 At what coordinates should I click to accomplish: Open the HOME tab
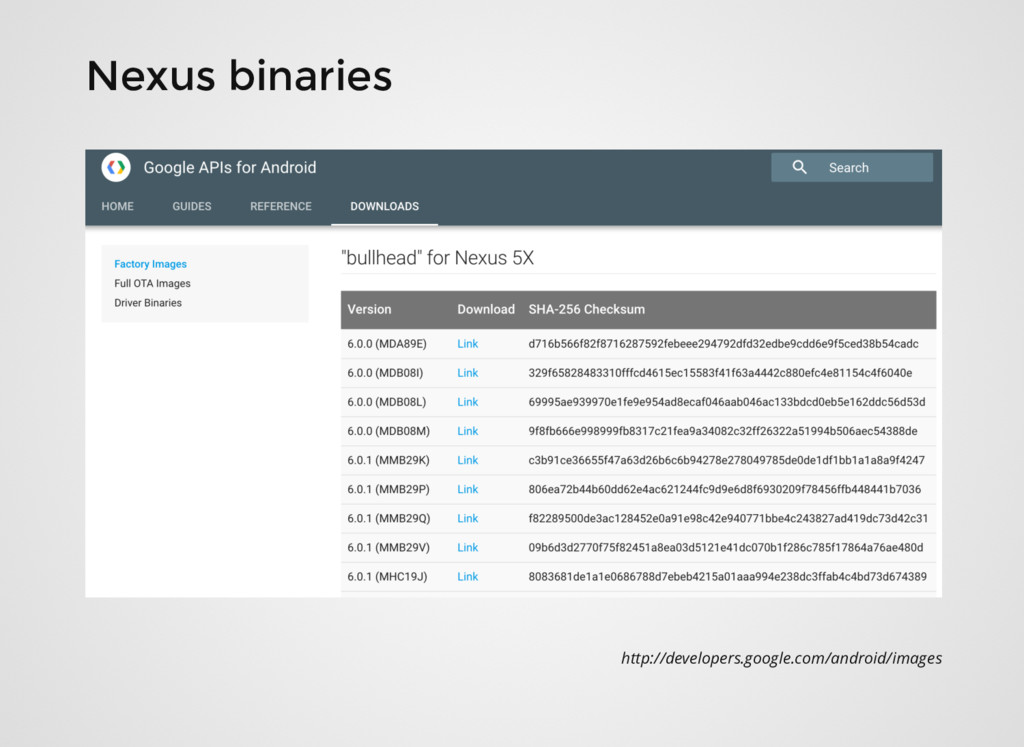pos(118,206)
